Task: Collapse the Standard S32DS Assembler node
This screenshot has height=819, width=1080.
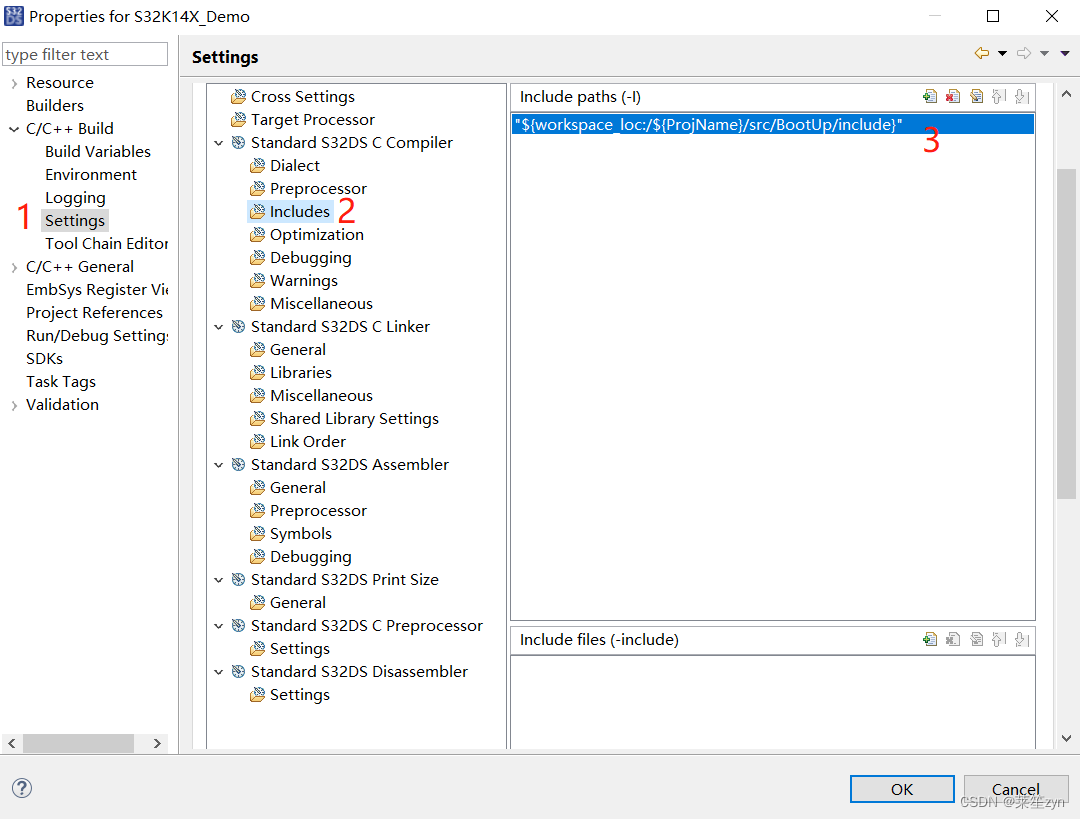Action: pos(219,466)
